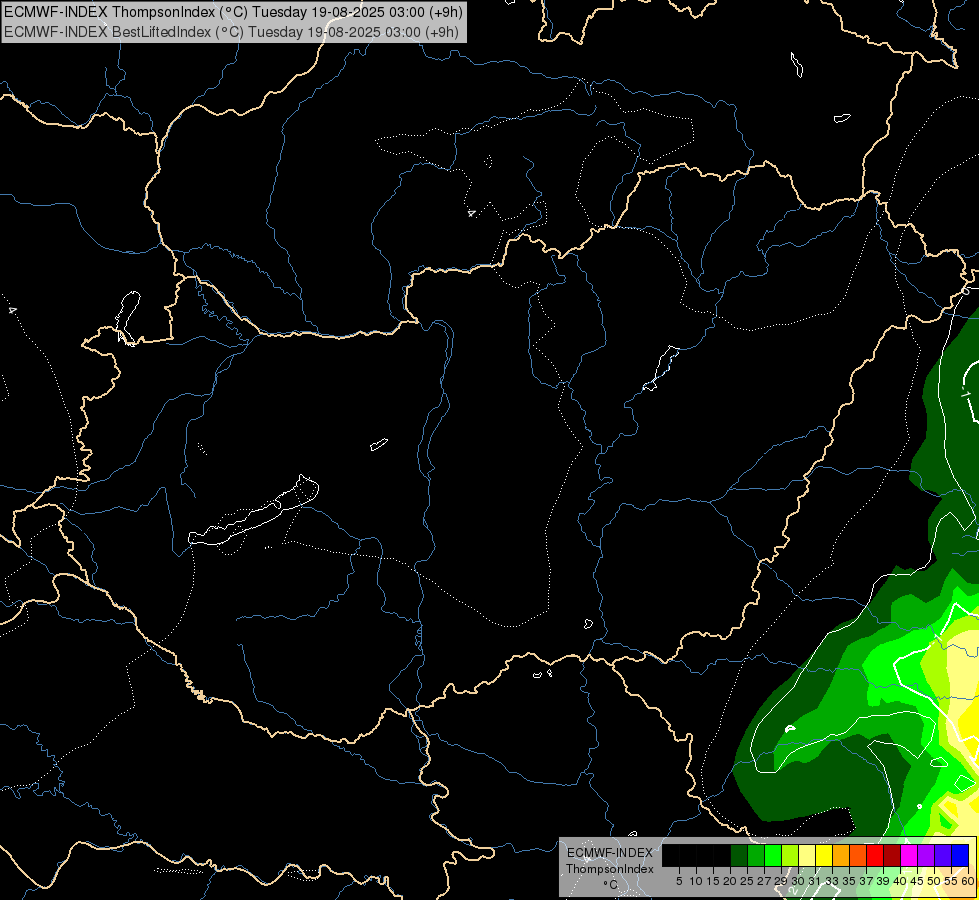The image size is (979, 900).
Task: Click the legend title 'ECMWF-INDEX'
Action: (x=610, y=853)
